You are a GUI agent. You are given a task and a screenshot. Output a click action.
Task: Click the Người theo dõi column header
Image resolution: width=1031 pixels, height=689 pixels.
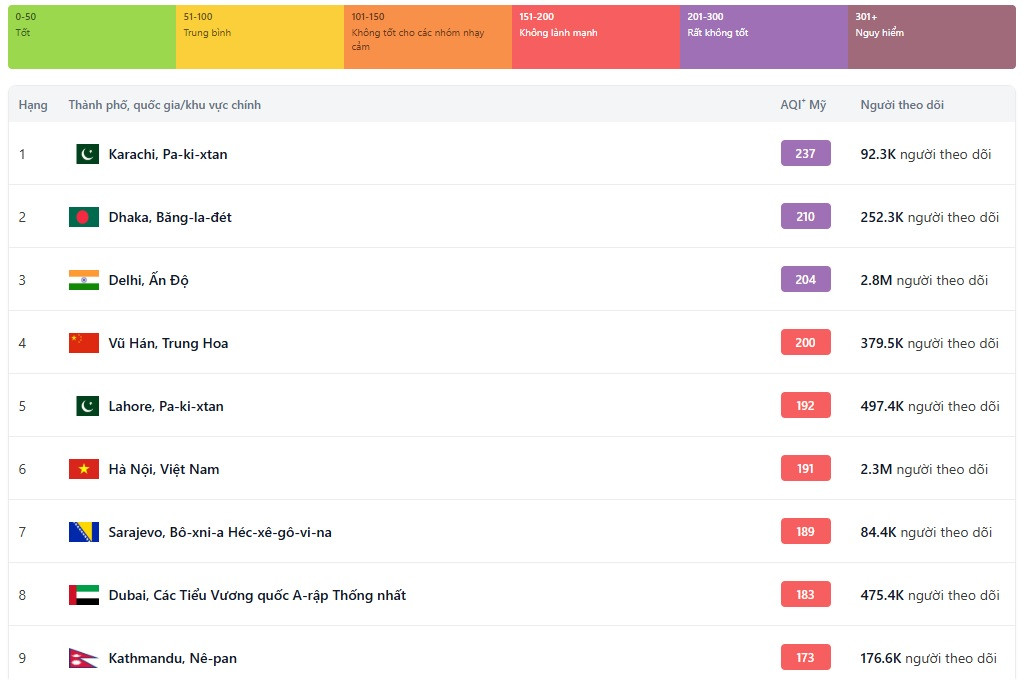(901, 105)
